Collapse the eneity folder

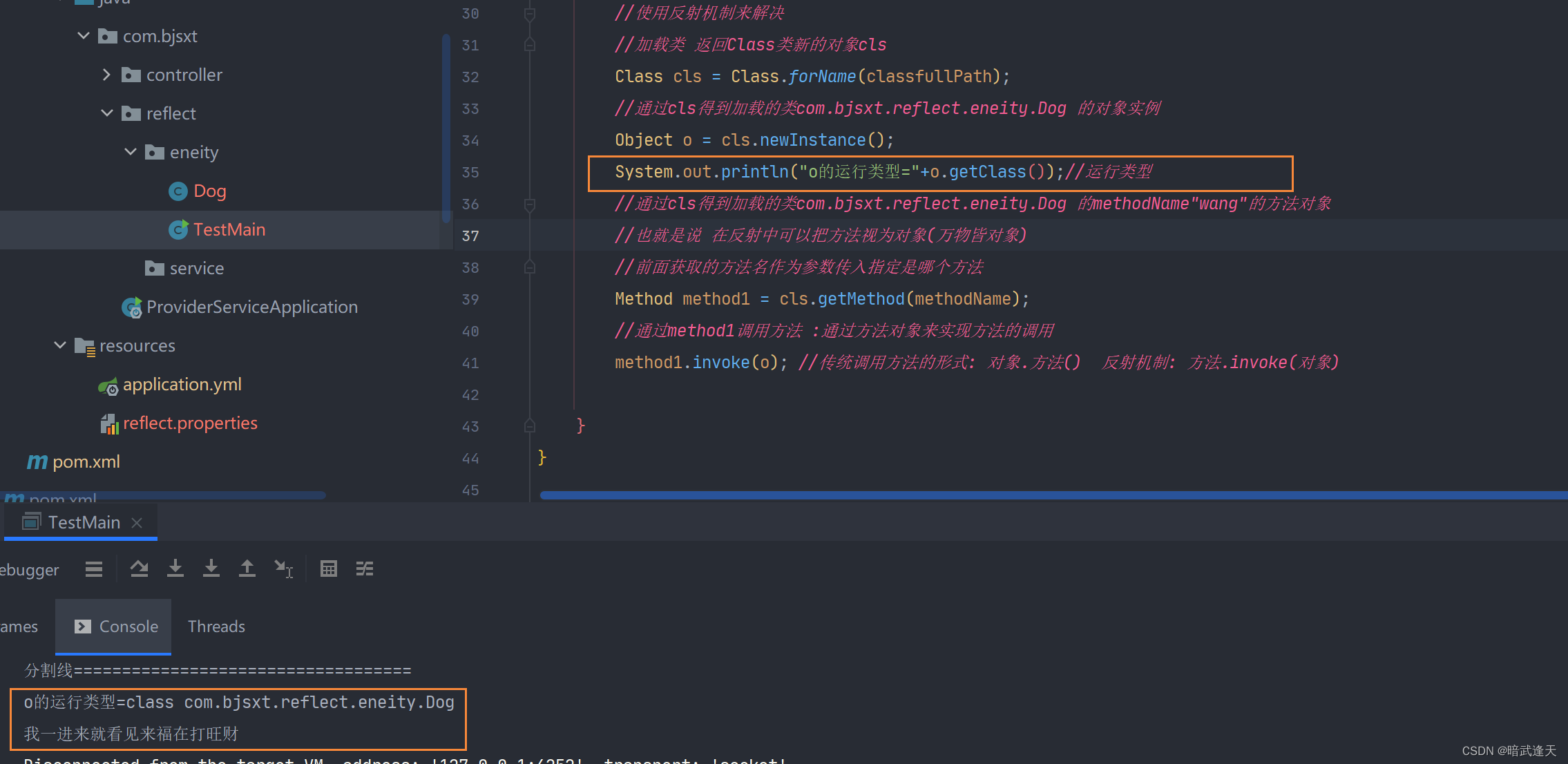(x=131, y=152)
